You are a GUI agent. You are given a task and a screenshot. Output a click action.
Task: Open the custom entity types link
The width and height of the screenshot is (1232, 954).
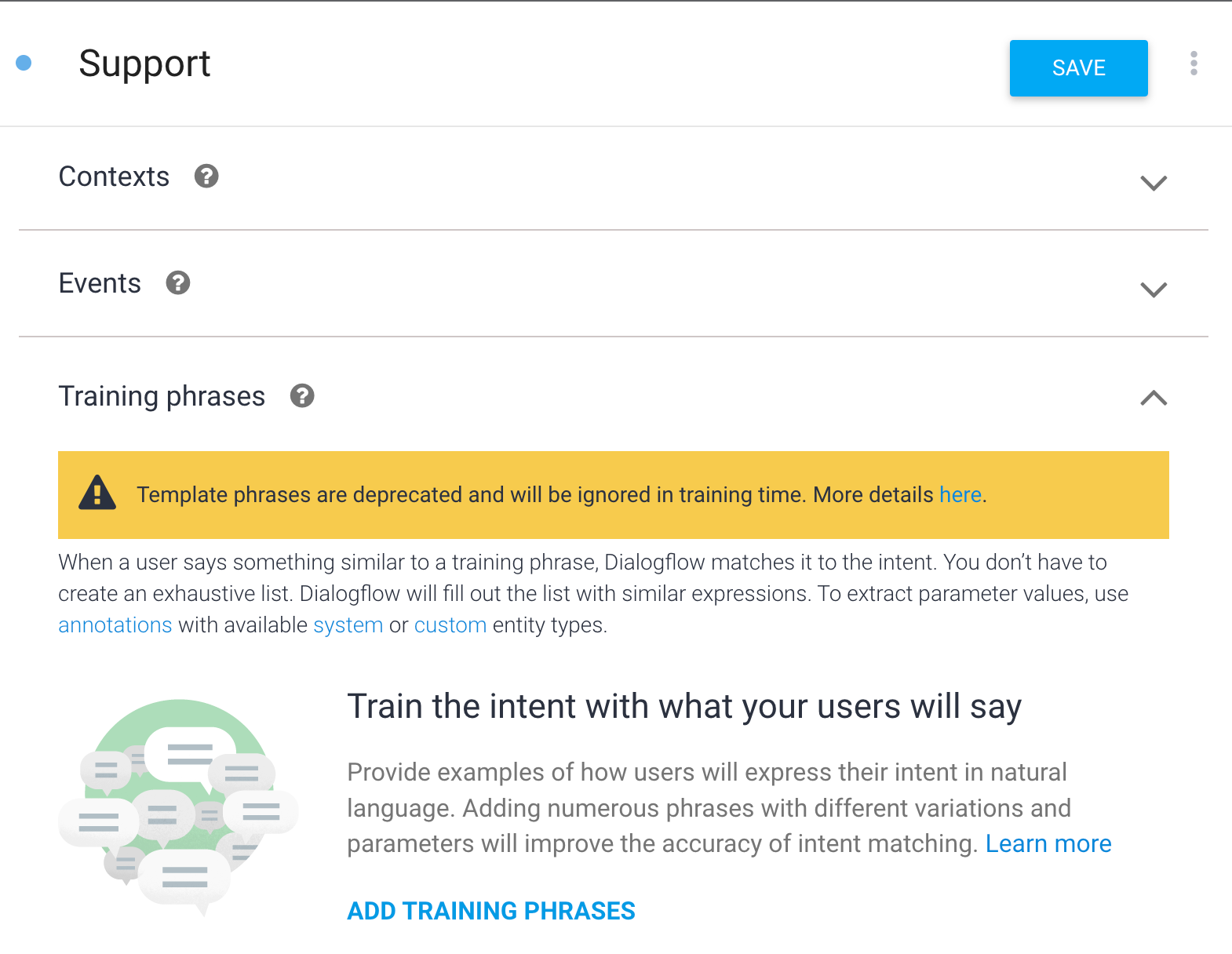point(450,625)
